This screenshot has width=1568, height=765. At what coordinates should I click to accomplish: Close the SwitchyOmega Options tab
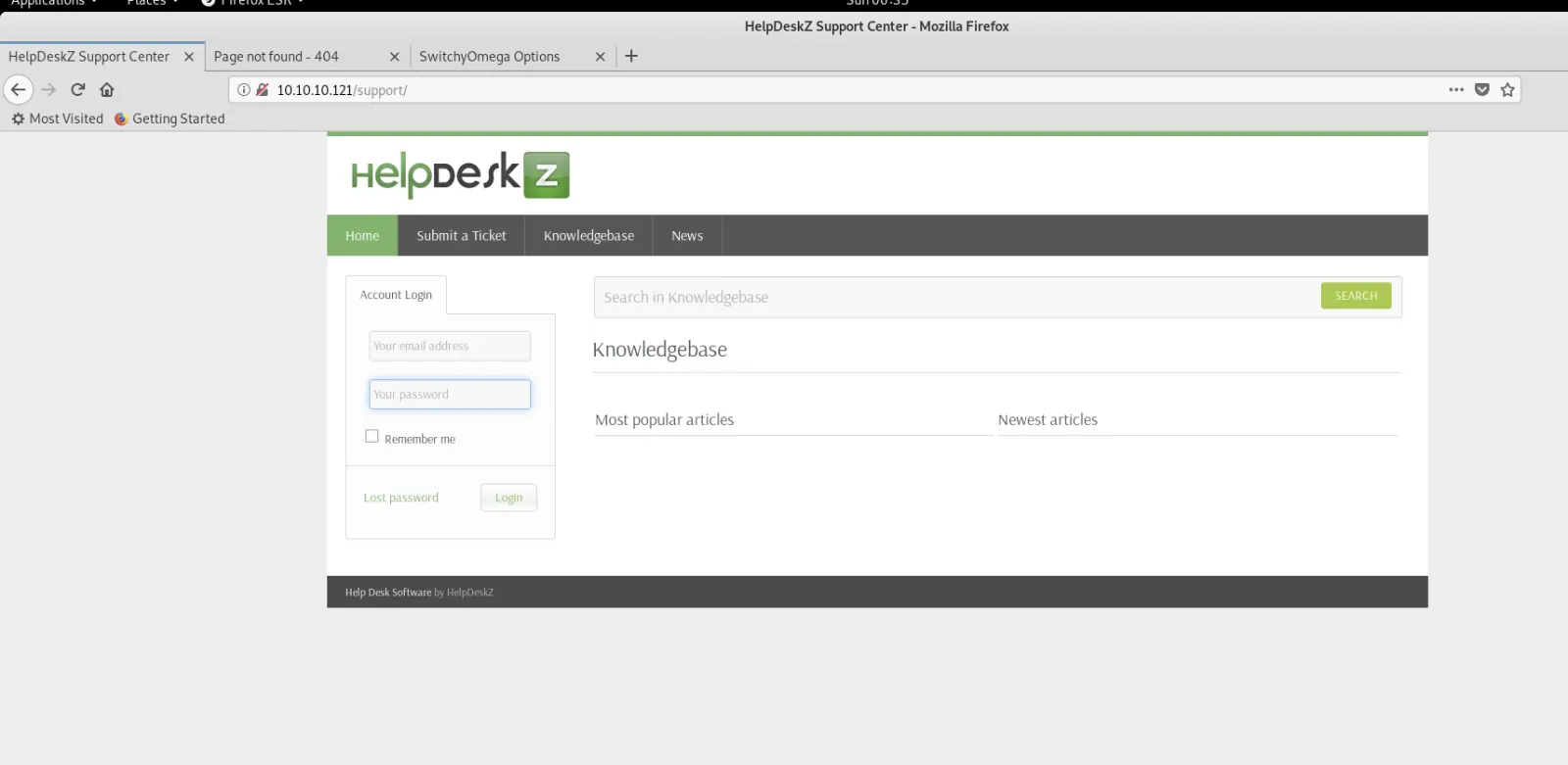(600, 57)
